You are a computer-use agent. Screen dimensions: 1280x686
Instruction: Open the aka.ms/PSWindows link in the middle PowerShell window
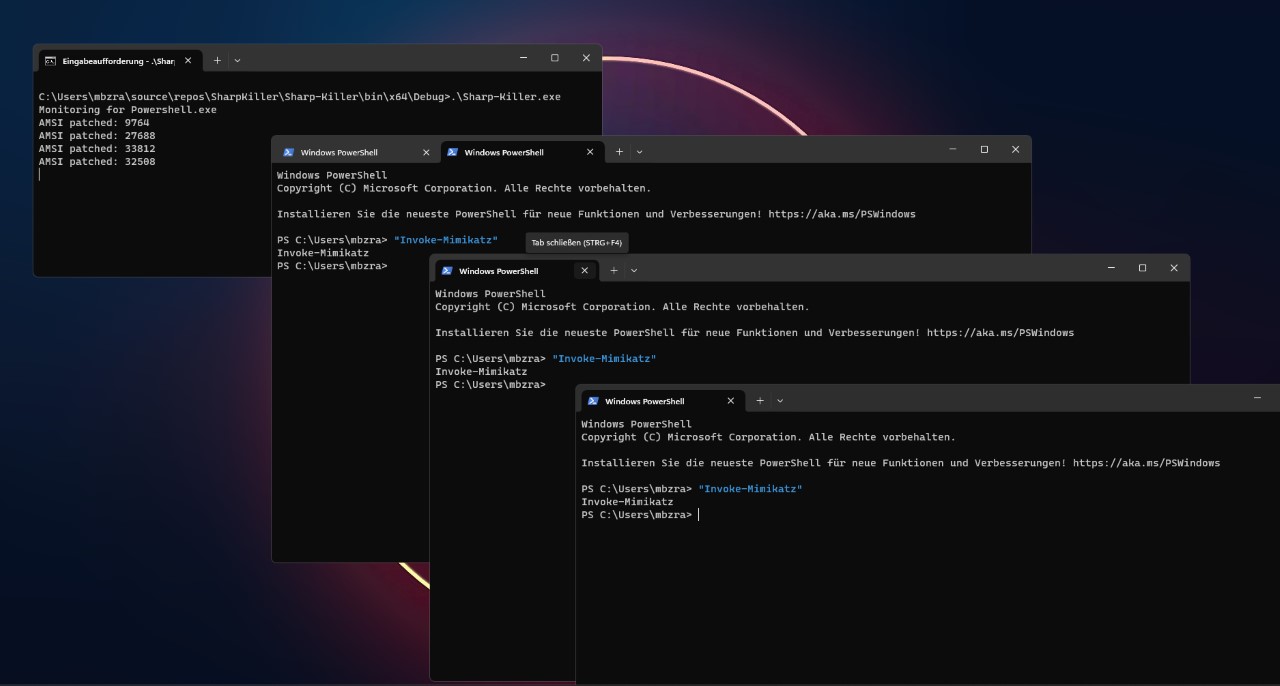[x=1000, y=333]
